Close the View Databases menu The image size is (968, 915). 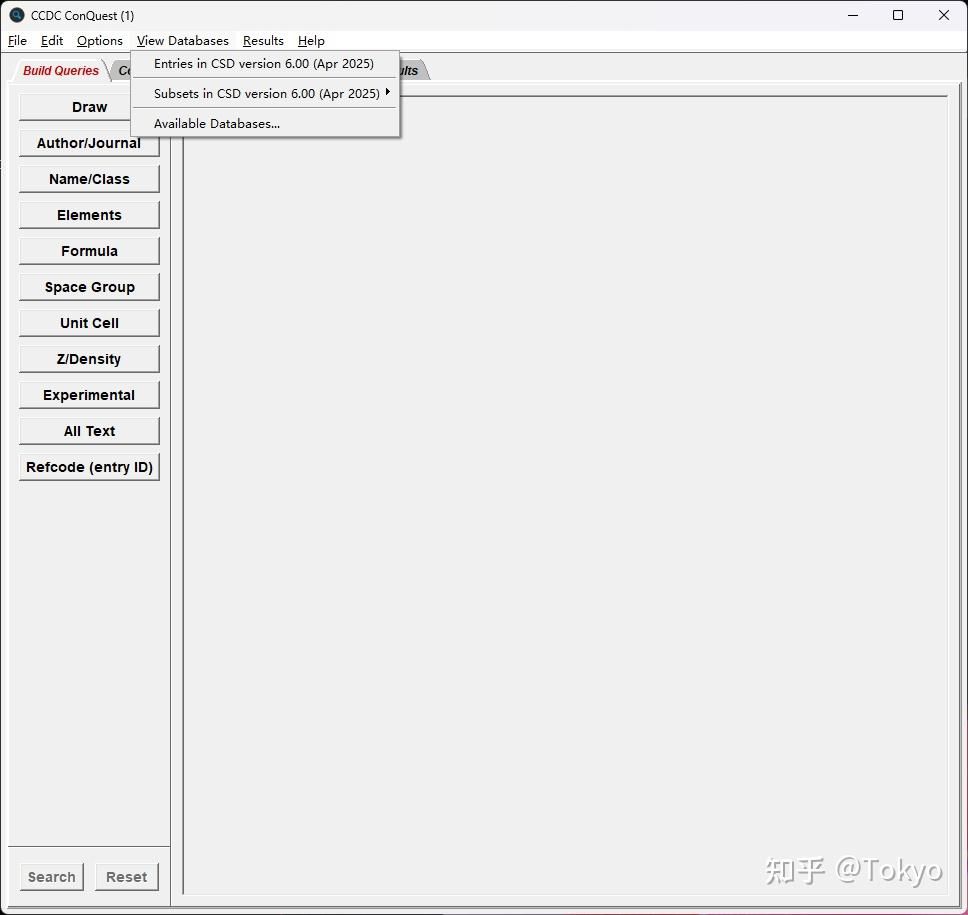183,41
